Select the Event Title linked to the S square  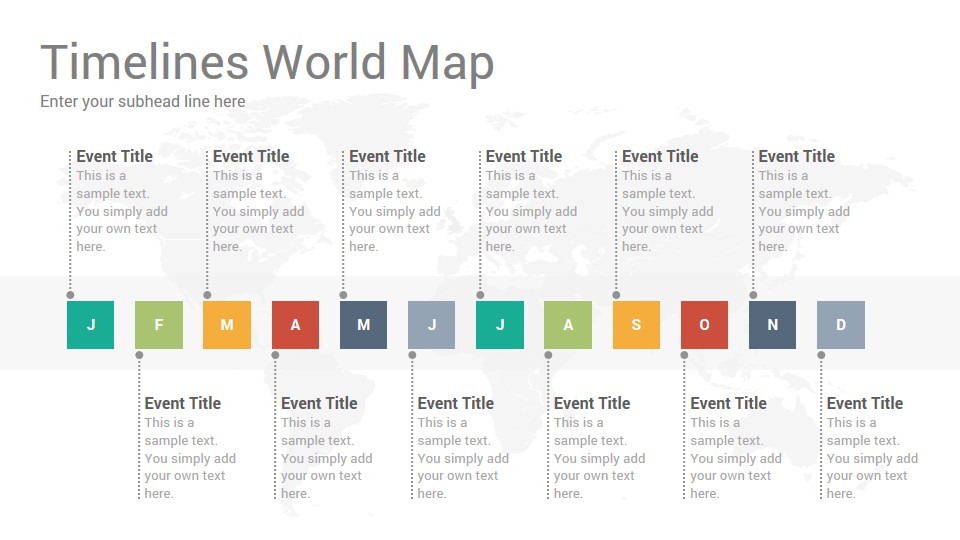660,156
